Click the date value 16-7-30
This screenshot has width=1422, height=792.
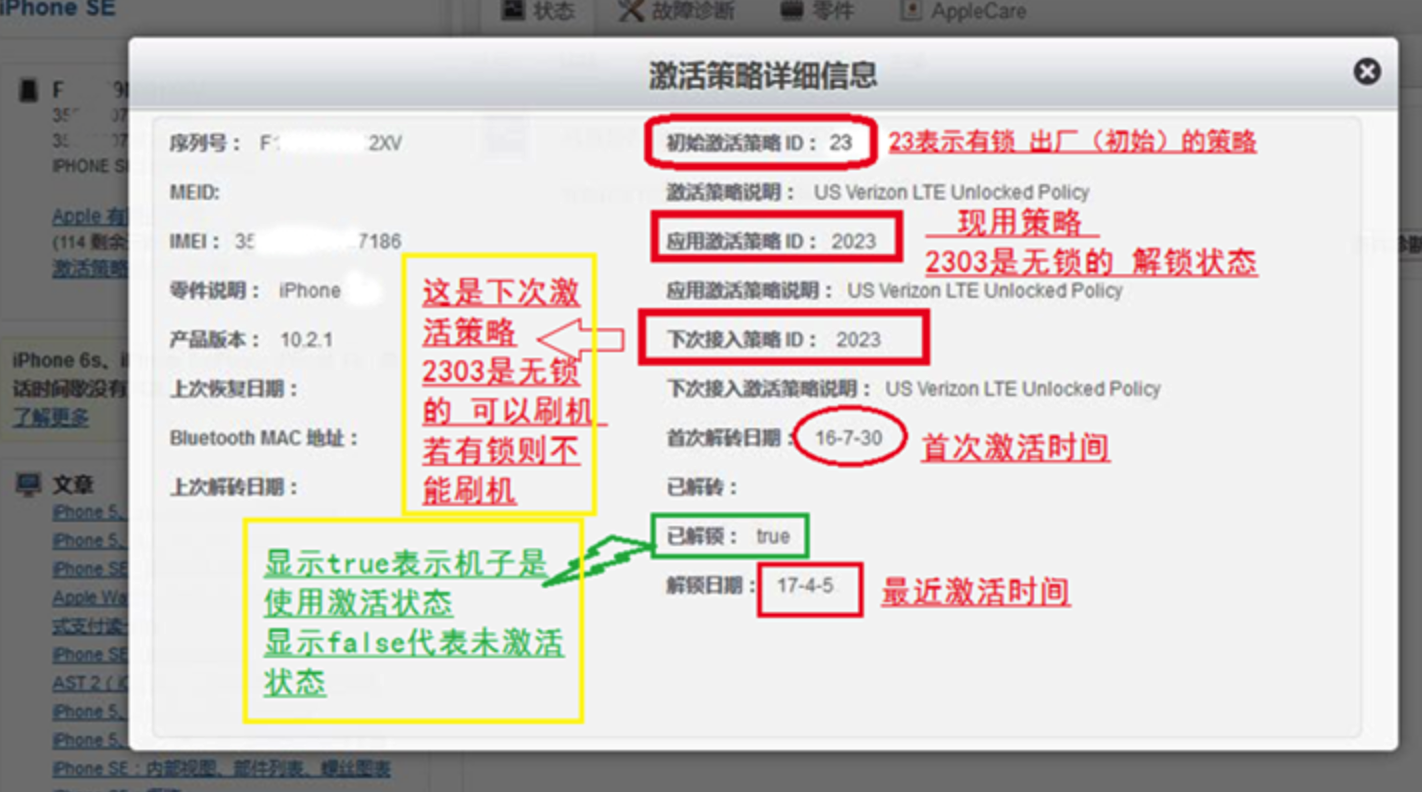(x=848, y=438)
